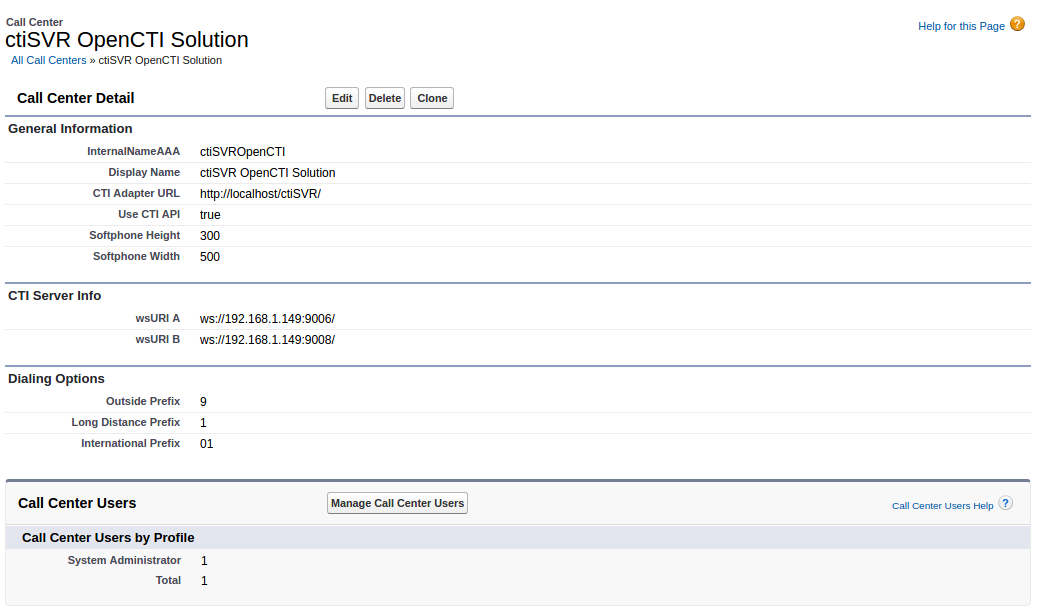Select the Dialing Options section header
The width and height of the screenshot is (1037, 613).
point(56,379)
